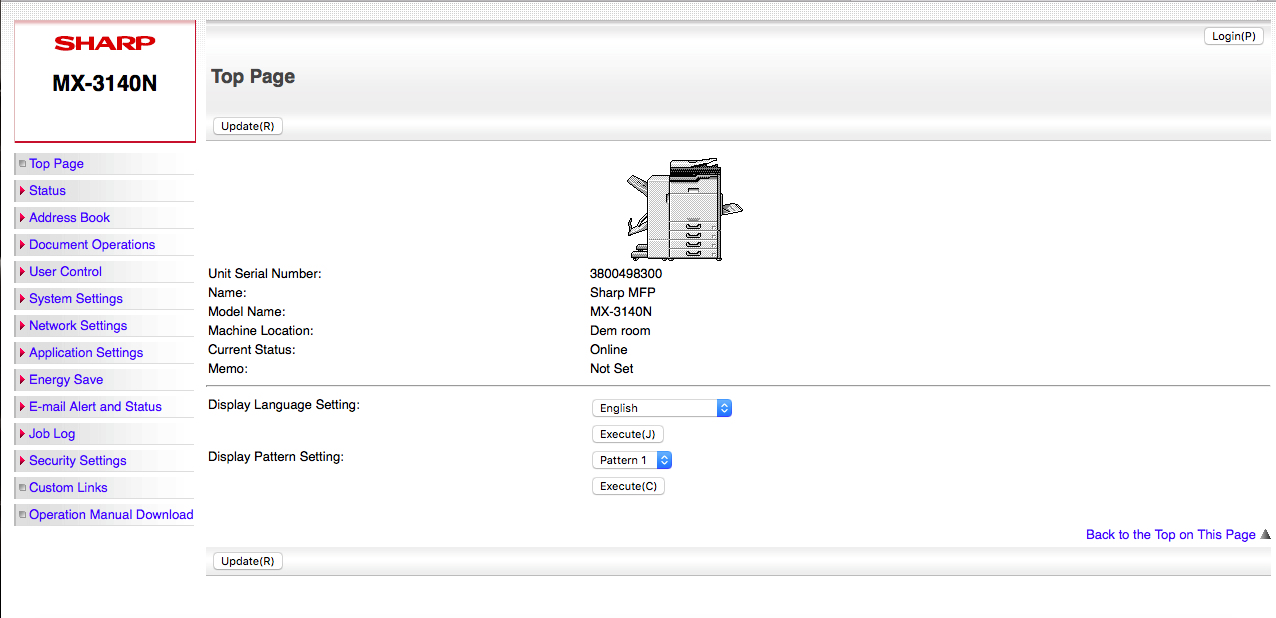Click the name value Sharp MFP
Image resolution: width=1276 pixels, height=618 pixels.
pyautogui.click(x=623, y=292)
